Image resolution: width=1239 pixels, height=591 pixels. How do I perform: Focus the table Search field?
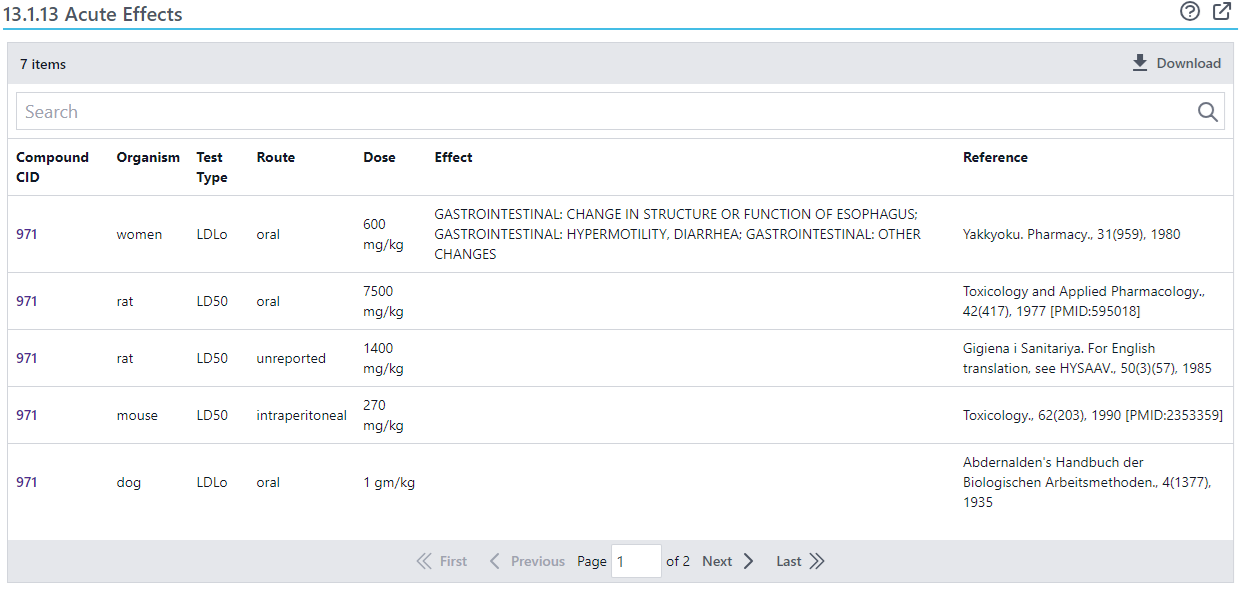click(620, 112)
